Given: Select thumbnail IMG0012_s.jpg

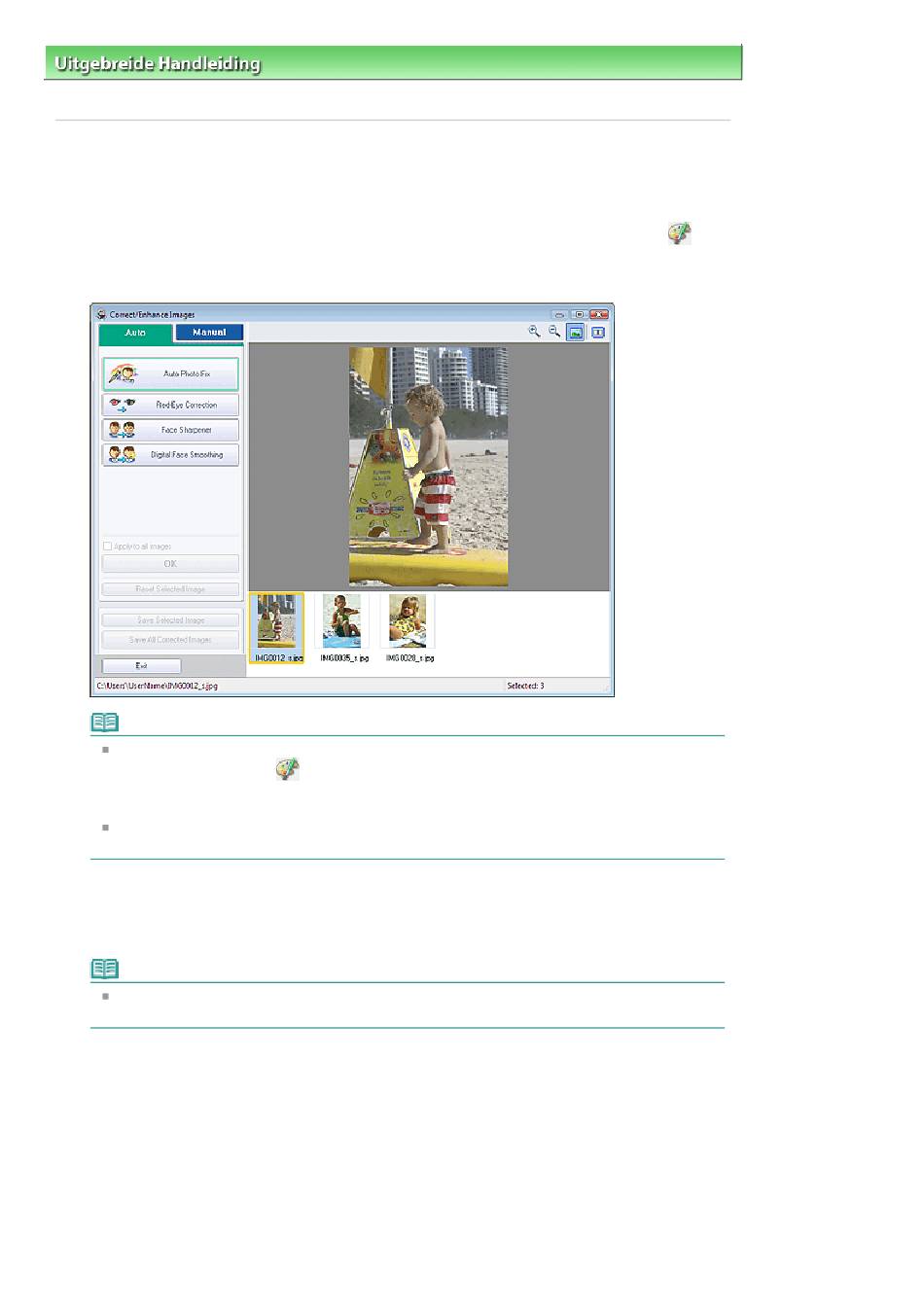Looking at the screenshot, I should point(277,628).
